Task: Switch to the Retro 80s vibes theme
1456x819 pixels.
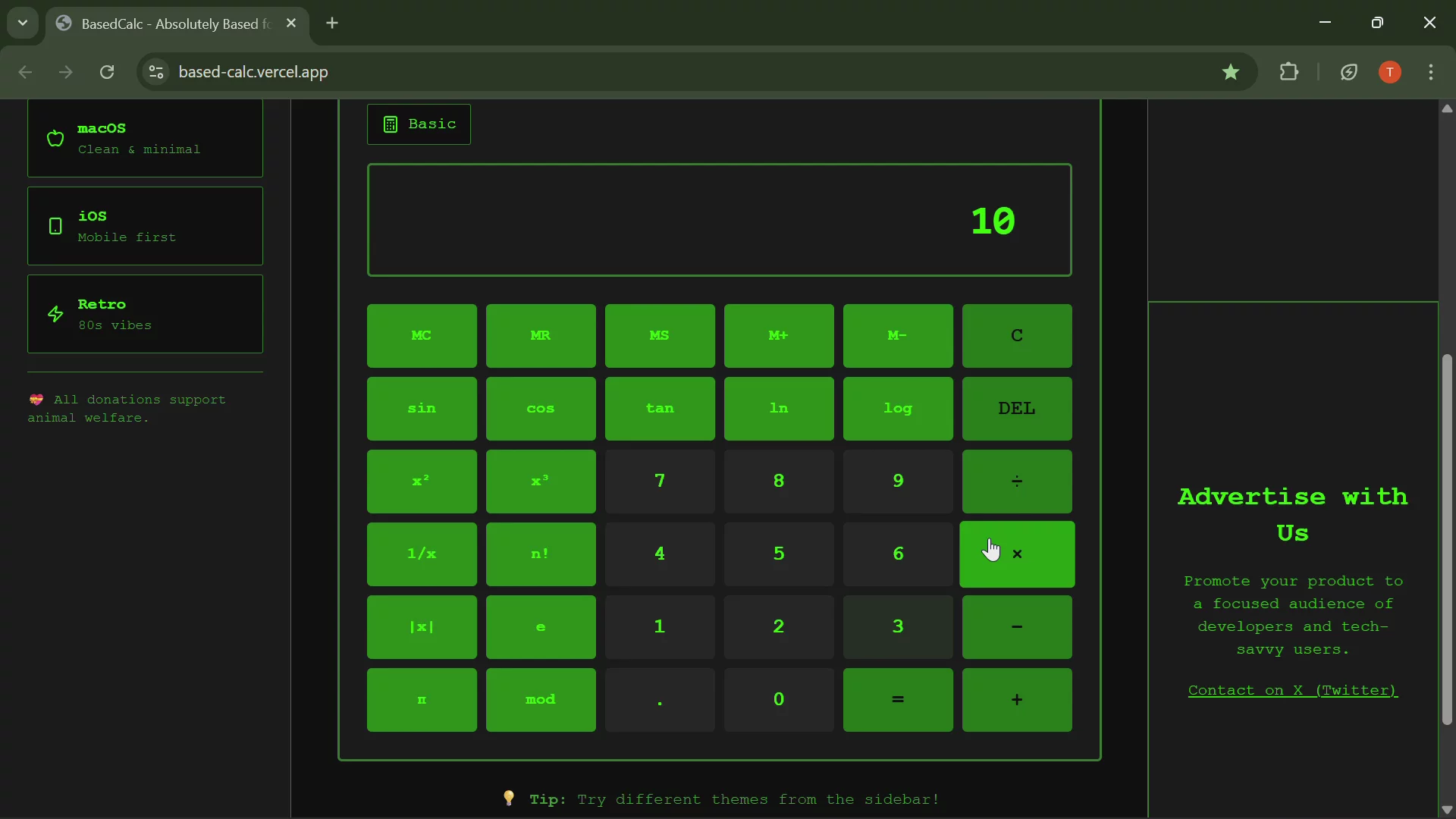Action: [x=145, y=314]
